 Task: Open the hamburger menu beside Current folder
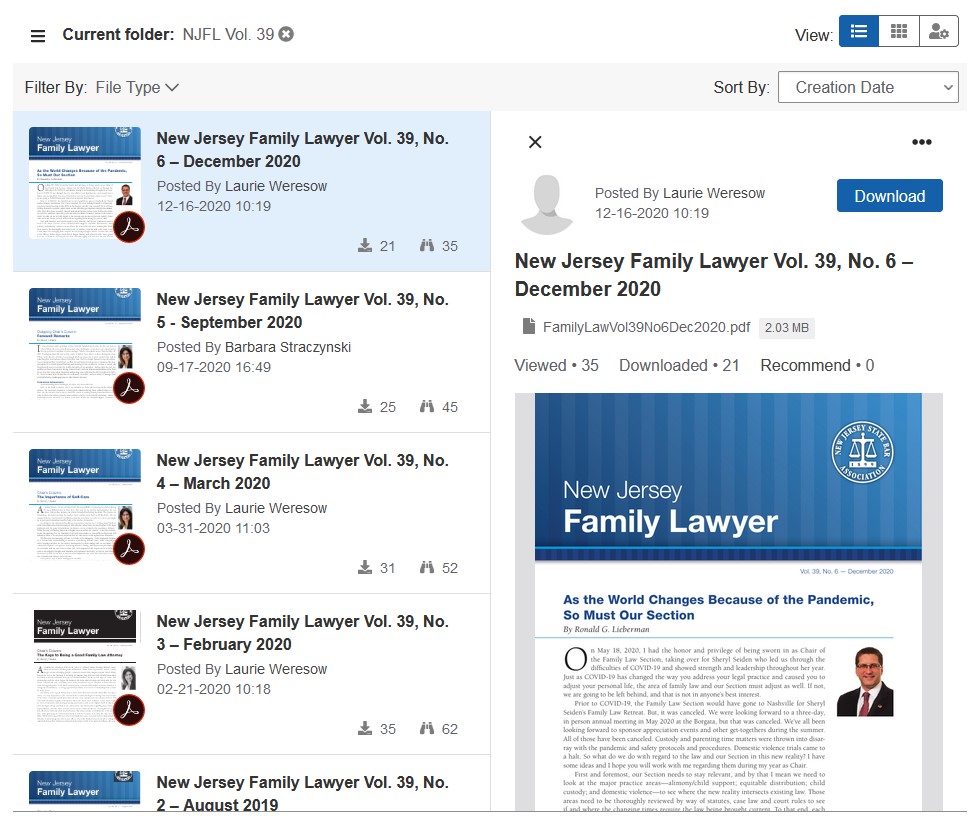(38, 35)
